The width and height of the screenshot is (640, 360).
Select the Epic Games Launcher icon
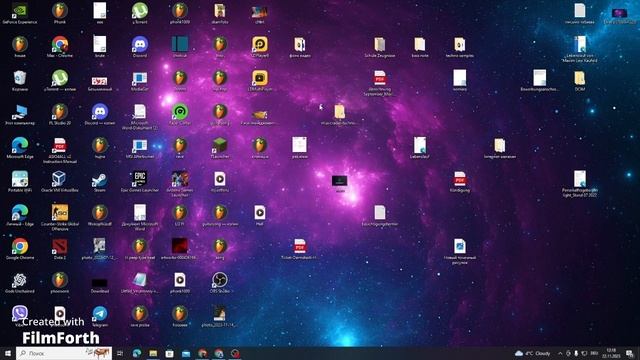pos(140,182)
